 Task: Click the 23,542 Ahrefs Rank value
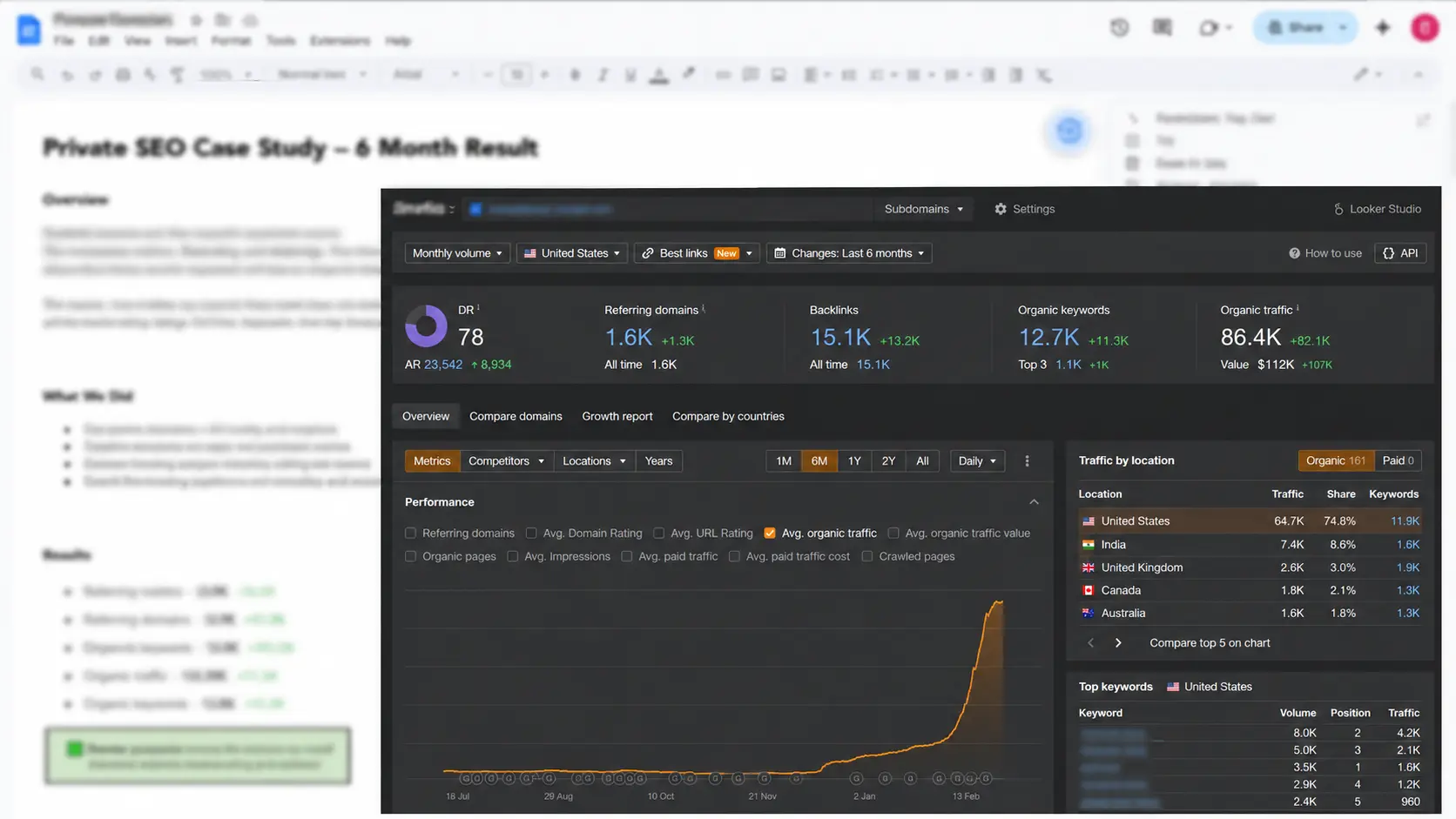(x=443, y=365)
